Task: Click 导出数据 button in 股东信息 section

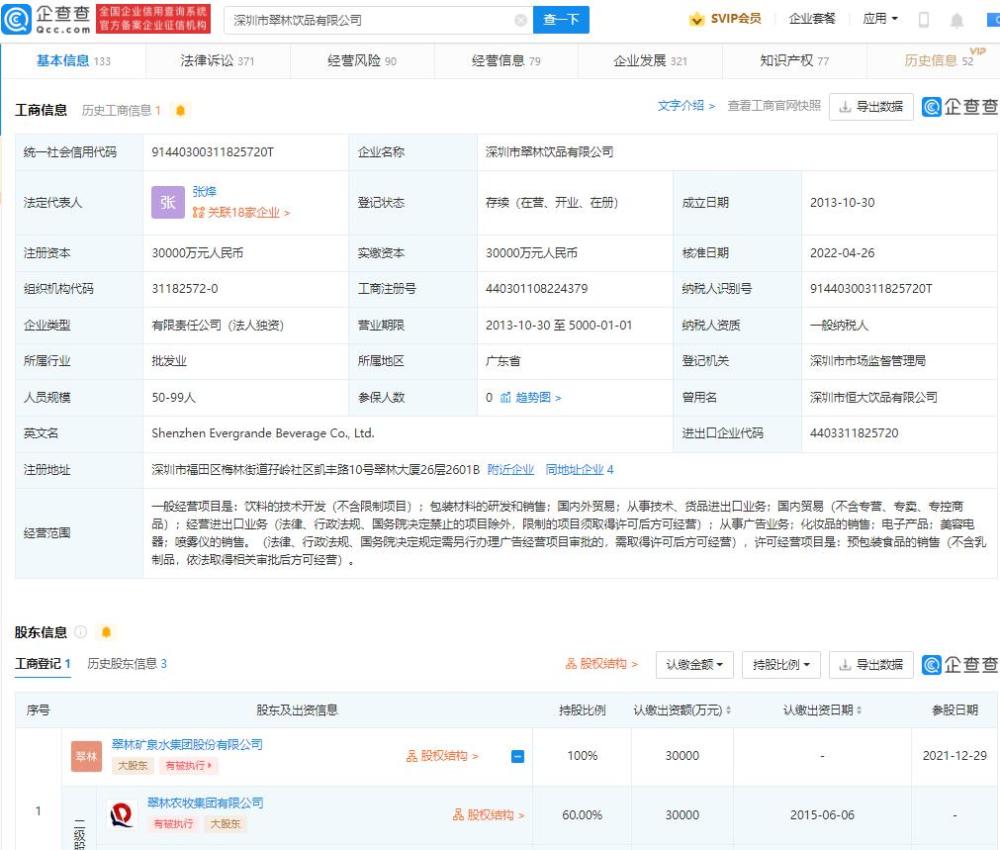Action: point(871,664)
